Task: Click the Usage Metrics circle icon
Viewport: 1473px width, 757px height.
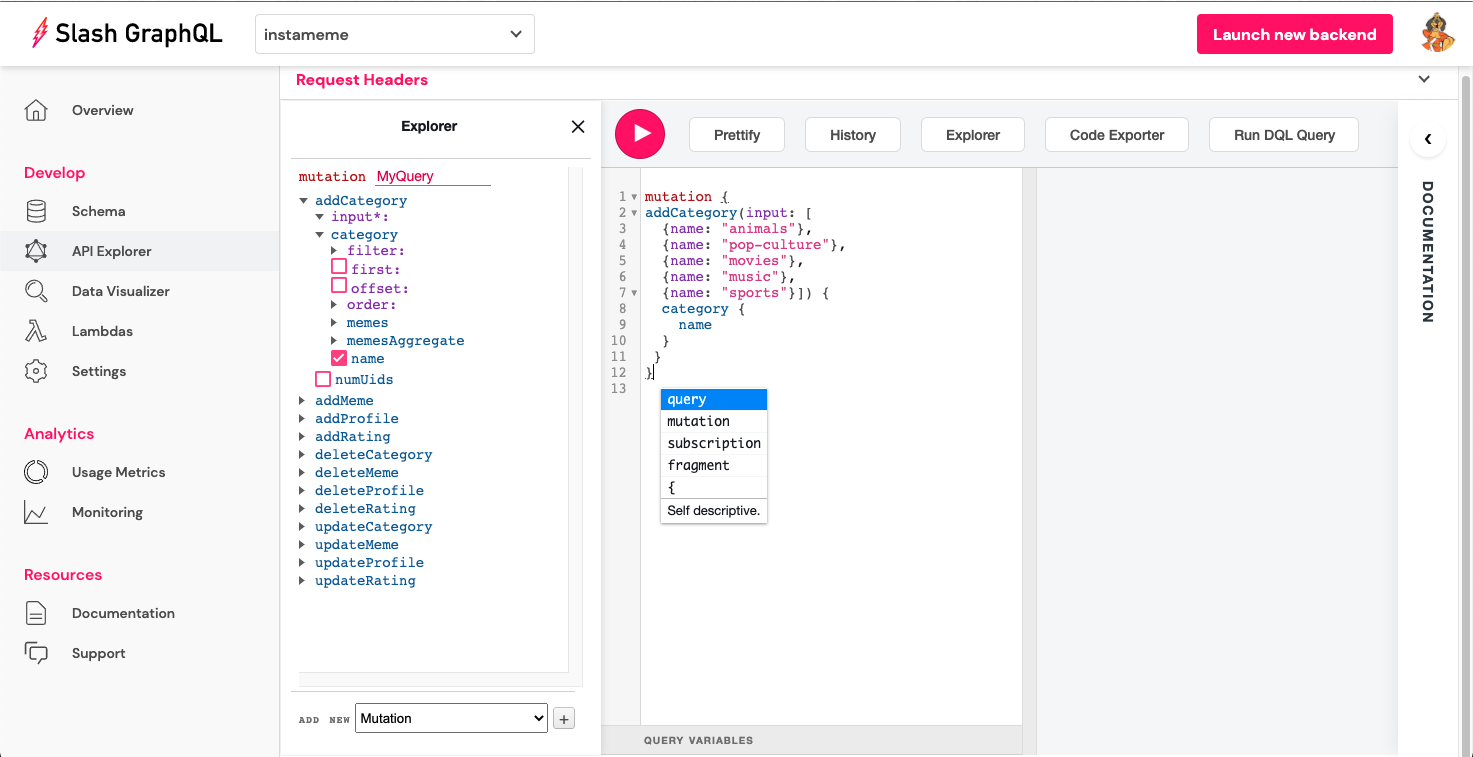Action: (36, 472)
